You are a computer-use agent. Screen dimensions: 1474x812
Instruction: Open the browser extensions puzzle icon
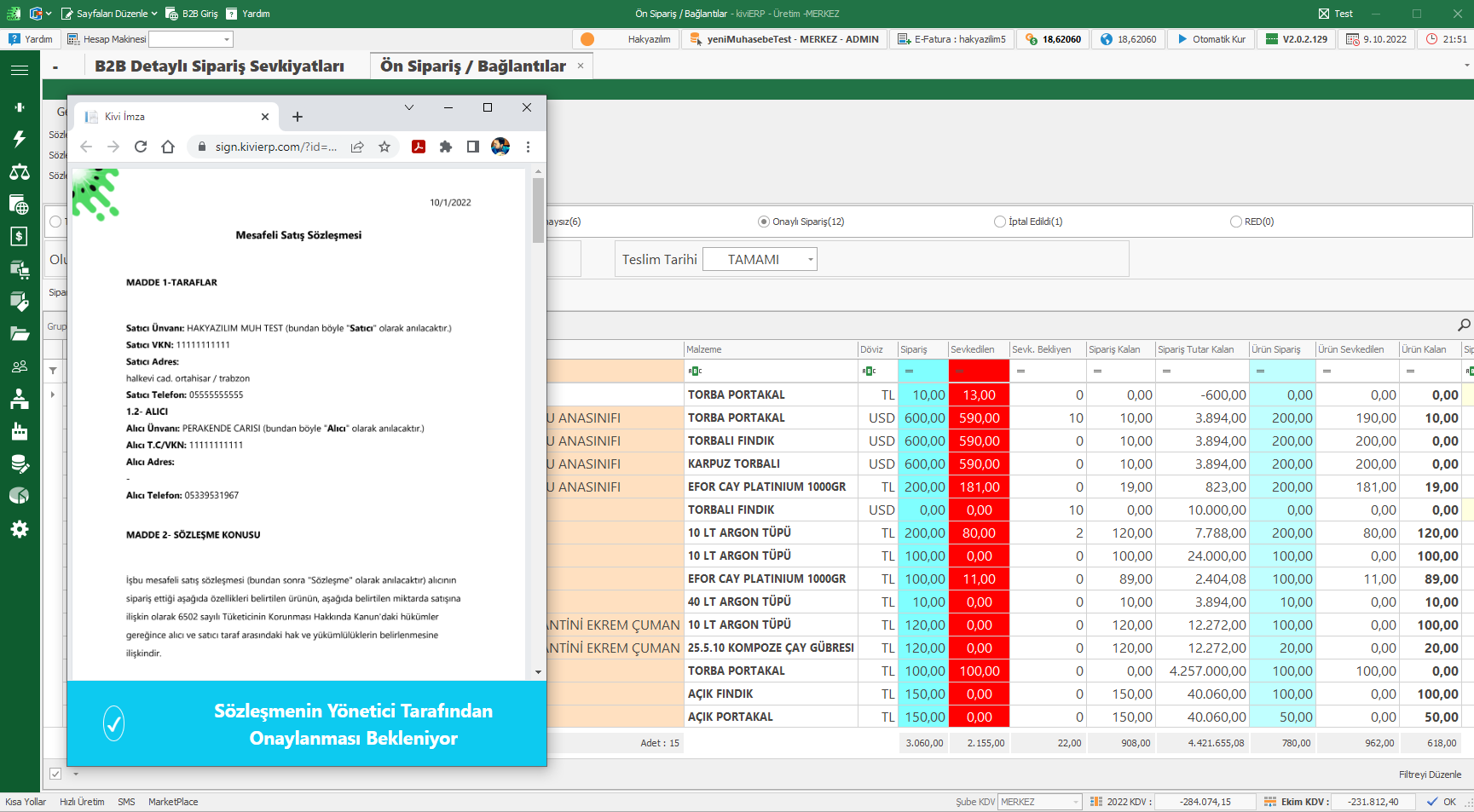coord(445,147)
